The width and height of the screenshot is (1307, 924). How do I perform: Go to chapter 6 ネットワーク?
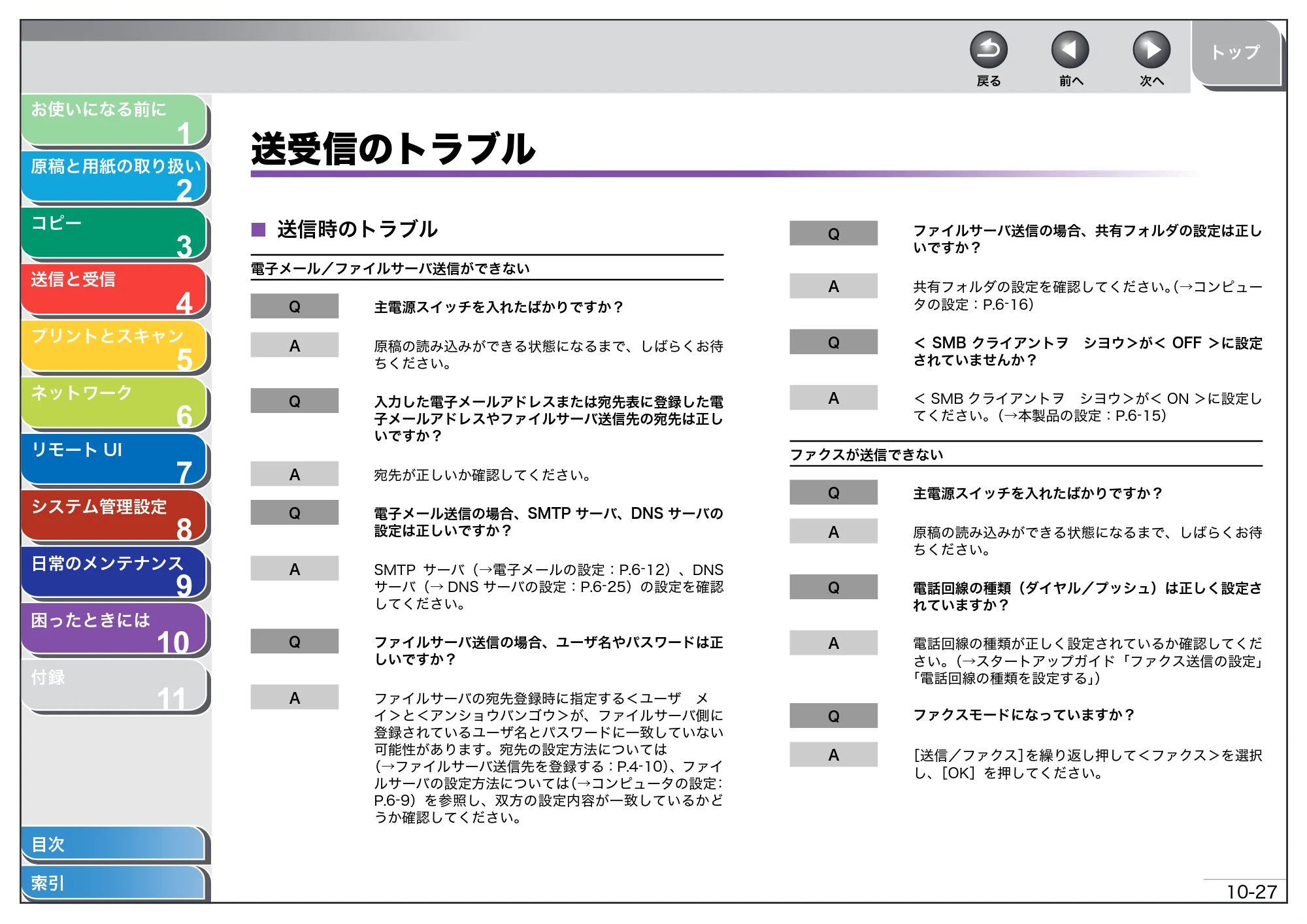(114, 403)
